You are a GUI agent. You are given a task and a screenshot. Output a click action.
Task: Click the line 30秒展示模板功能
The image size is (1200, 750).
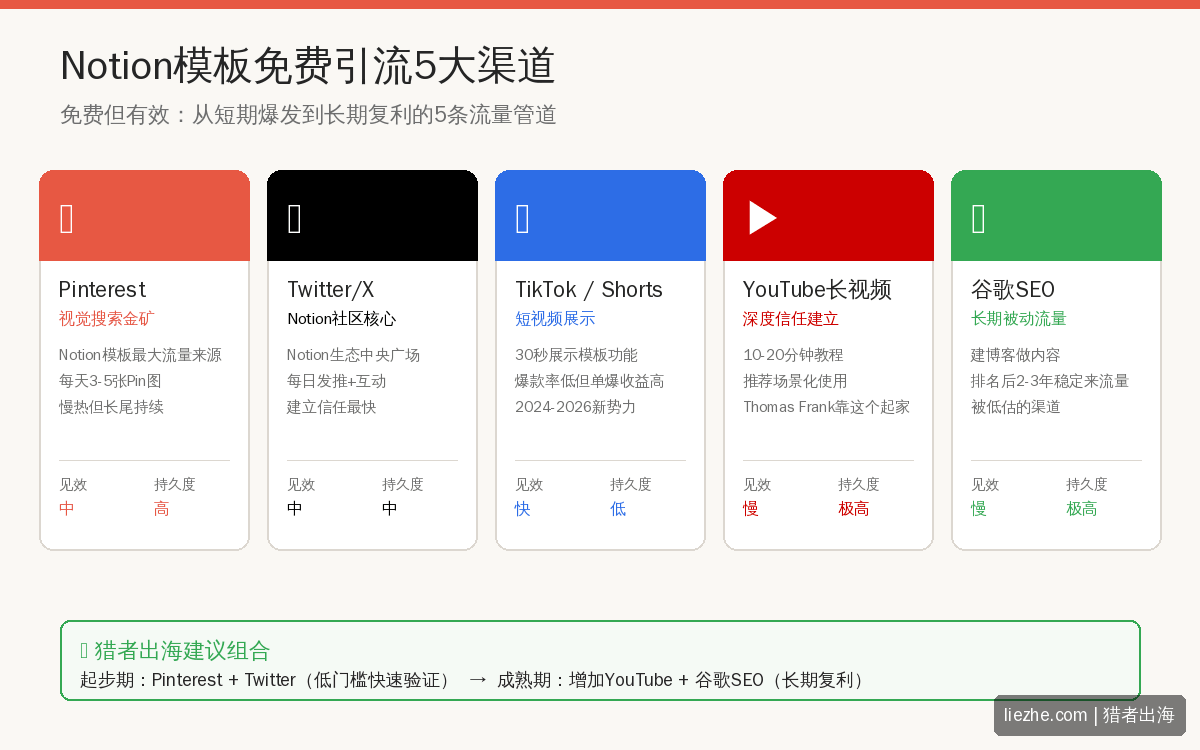point(576,355)
